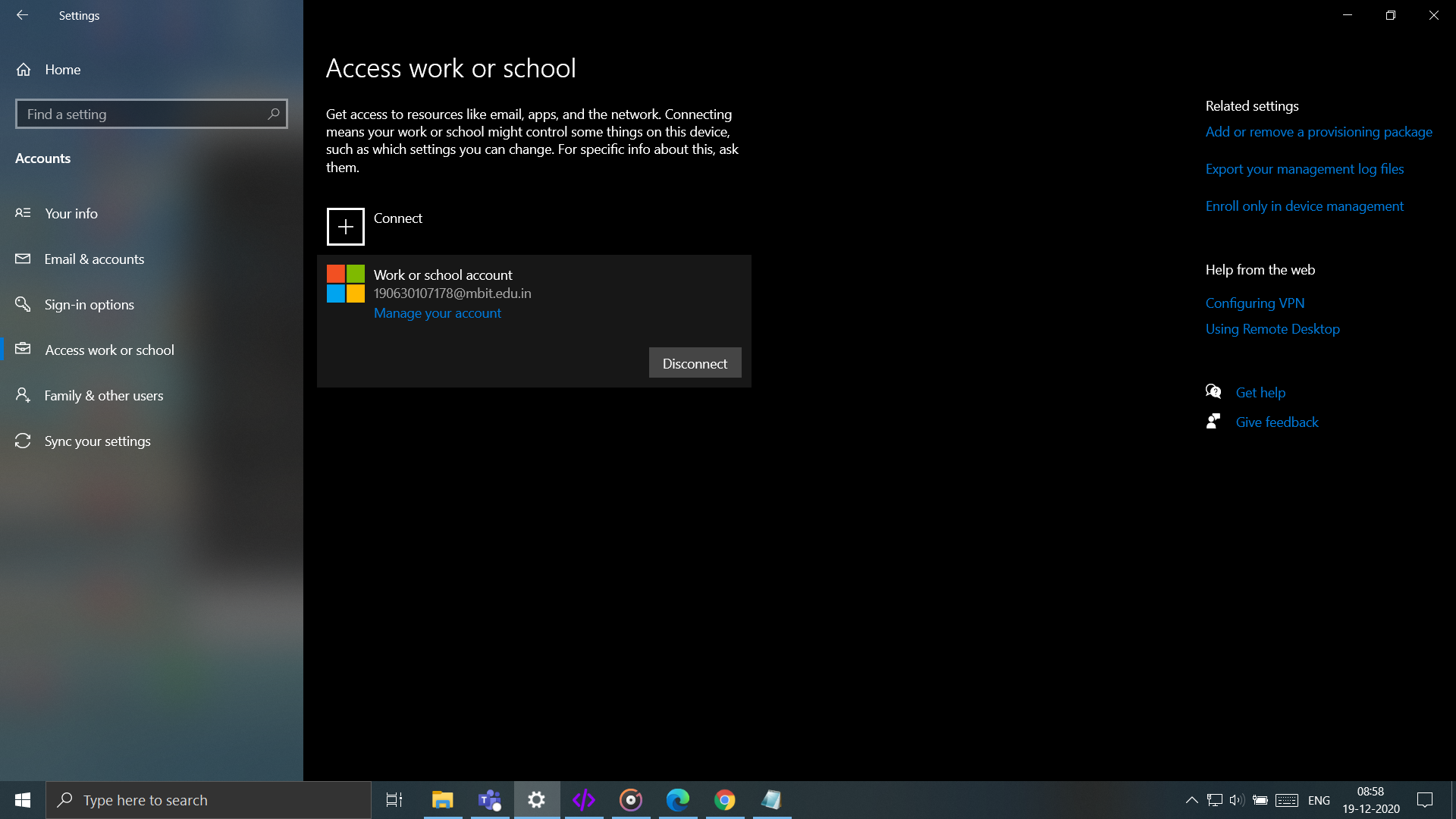The height and width of the screenshot is (819, 1456).
Task: Click the back arrow in Settings
Action: pyautogui.click(x=22, y=15)
